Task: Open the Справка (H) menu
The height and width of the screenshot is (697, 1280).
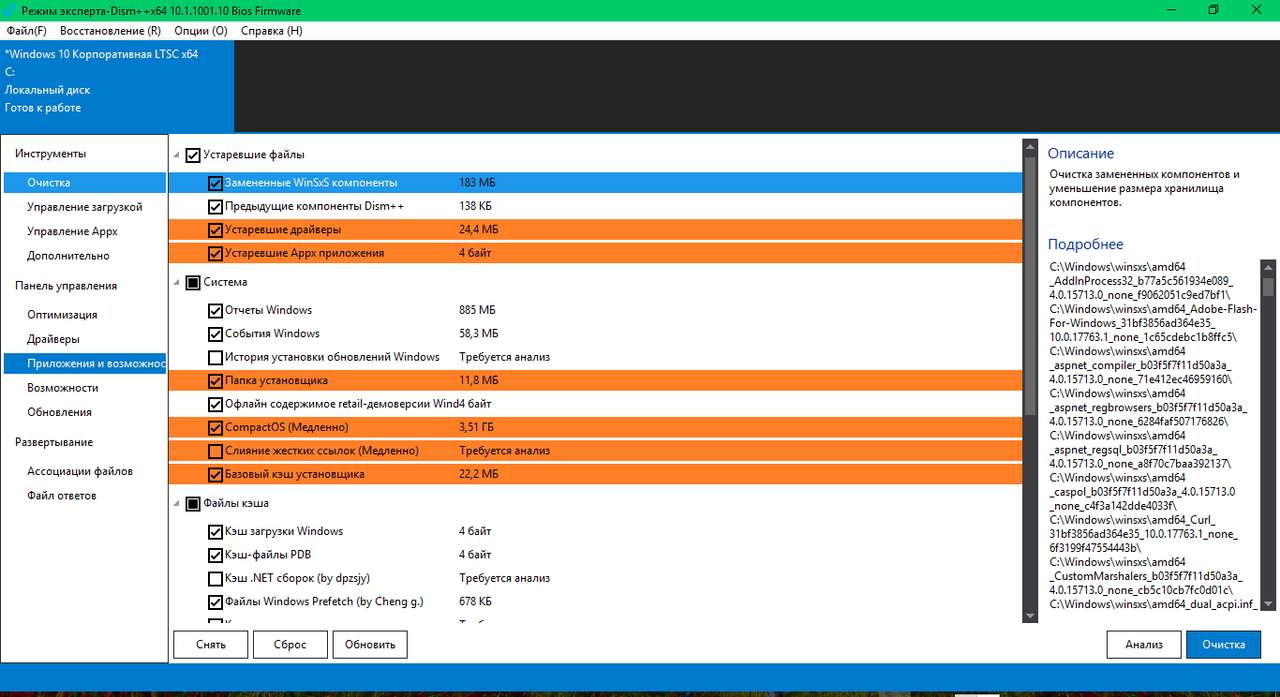Action: click(272, 31)
